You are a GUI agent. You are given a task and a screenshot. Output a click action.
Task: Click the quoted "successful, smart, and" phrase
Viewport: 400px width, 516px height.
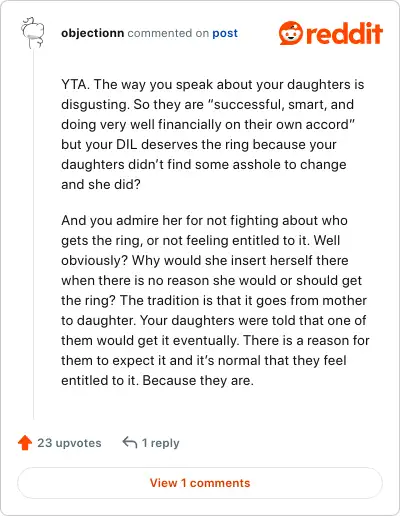(x=281, y=104)
